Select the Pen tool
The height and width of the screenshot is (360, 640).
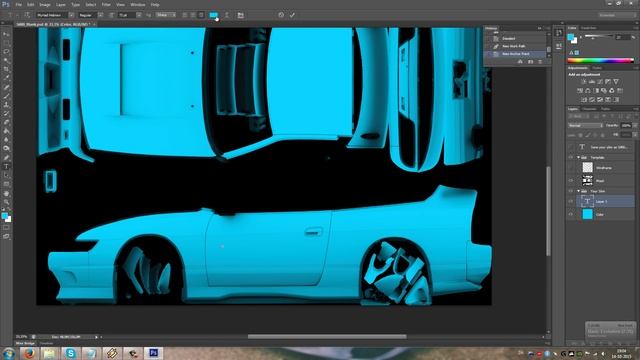(6, 158)
